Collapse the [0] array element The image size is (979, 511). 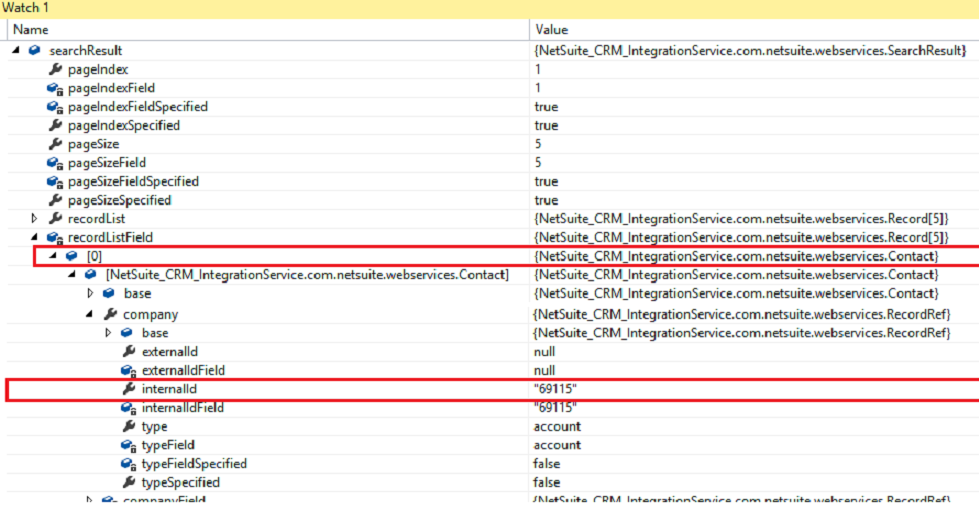[53, 256]
